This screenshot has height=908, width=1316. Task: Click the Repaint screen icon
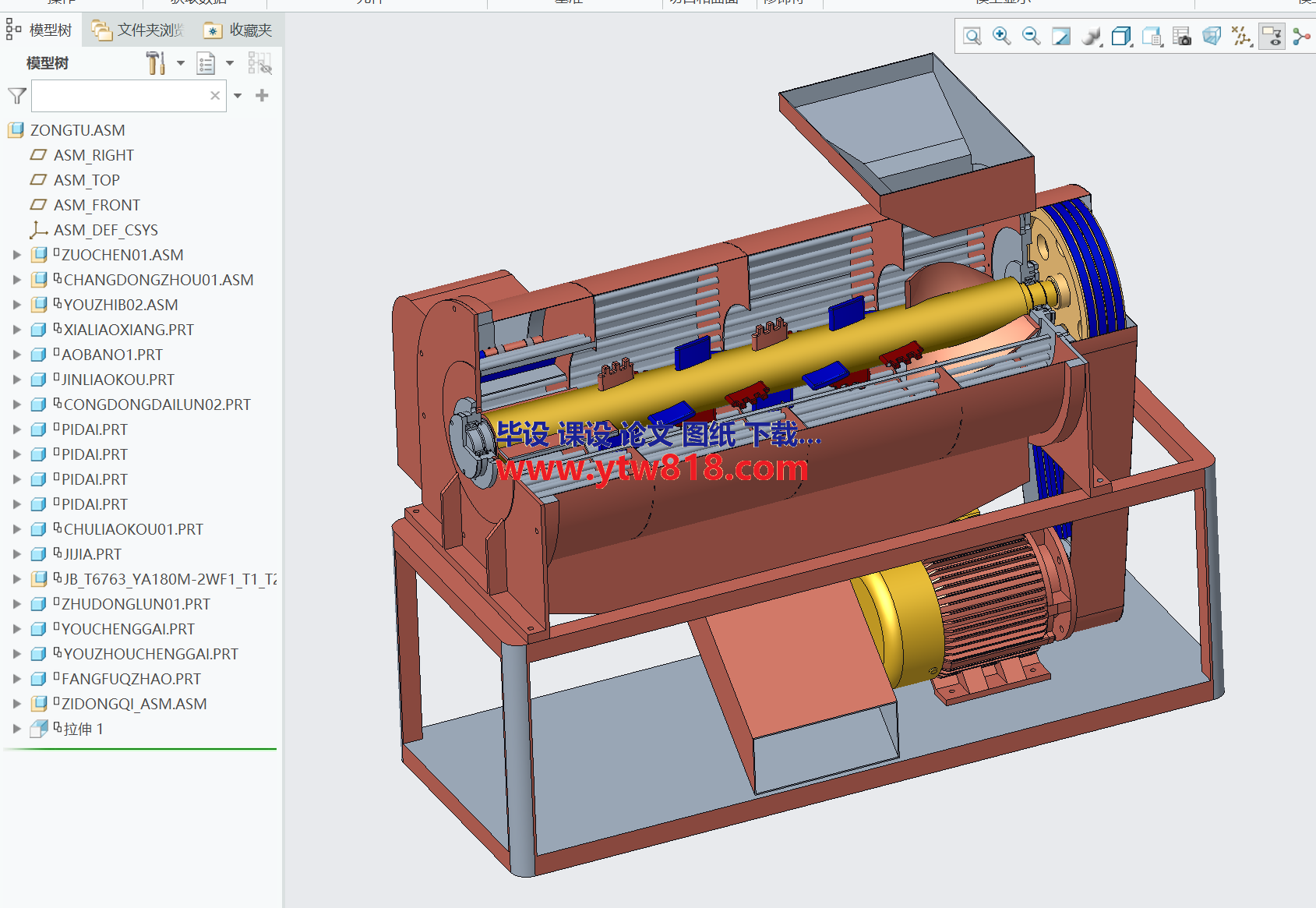pyautogui.click(x=1060, y=36)
